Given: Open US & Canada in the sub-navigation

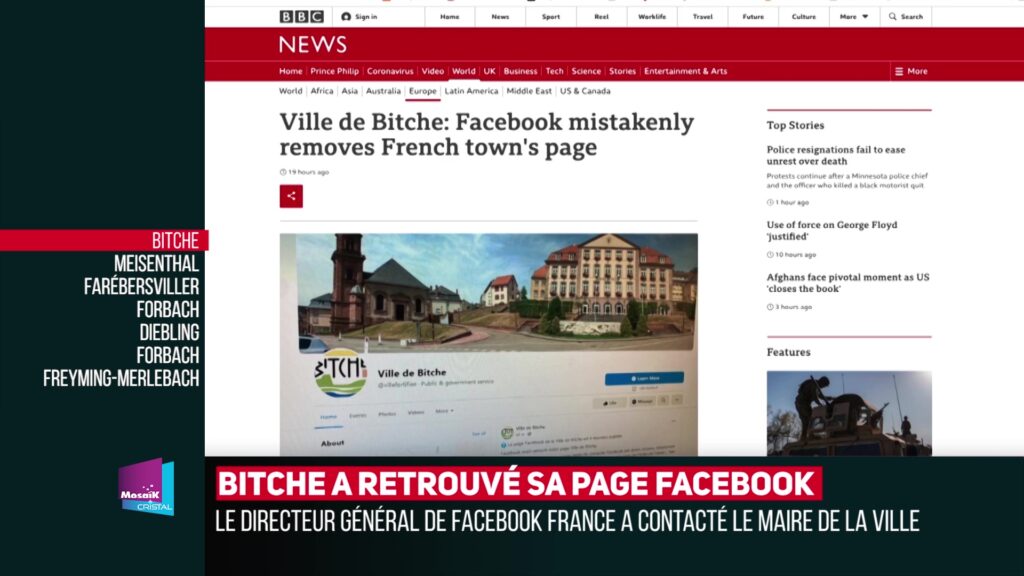Looking at the screenshot, I should pyautogui.click(x=585, y=91).
